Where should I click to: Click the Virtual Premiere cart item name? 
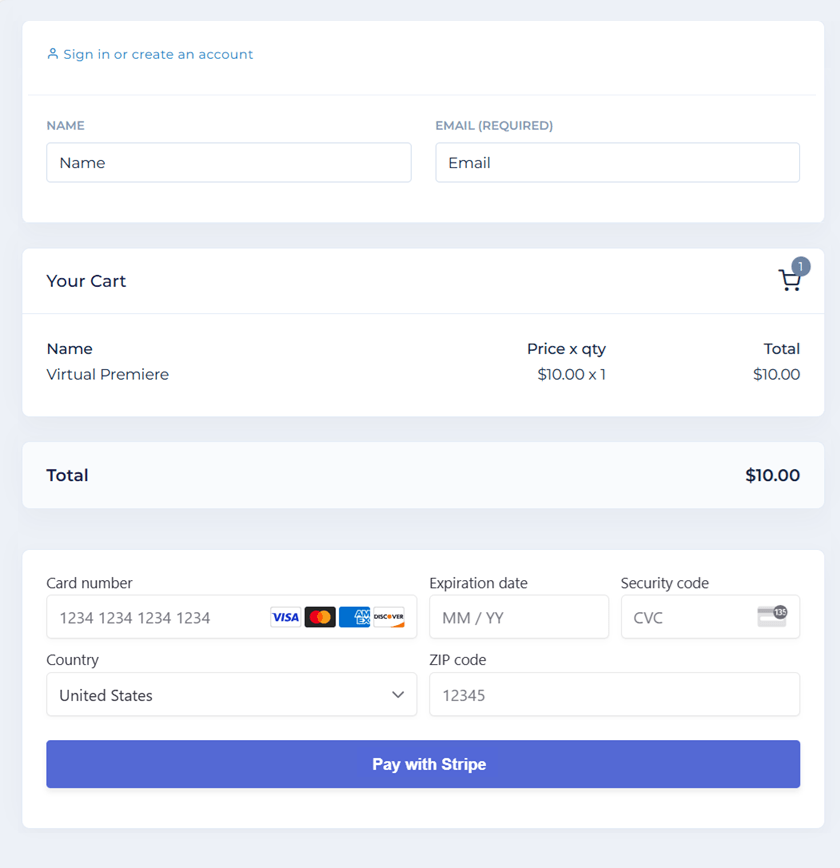point(107,374)
